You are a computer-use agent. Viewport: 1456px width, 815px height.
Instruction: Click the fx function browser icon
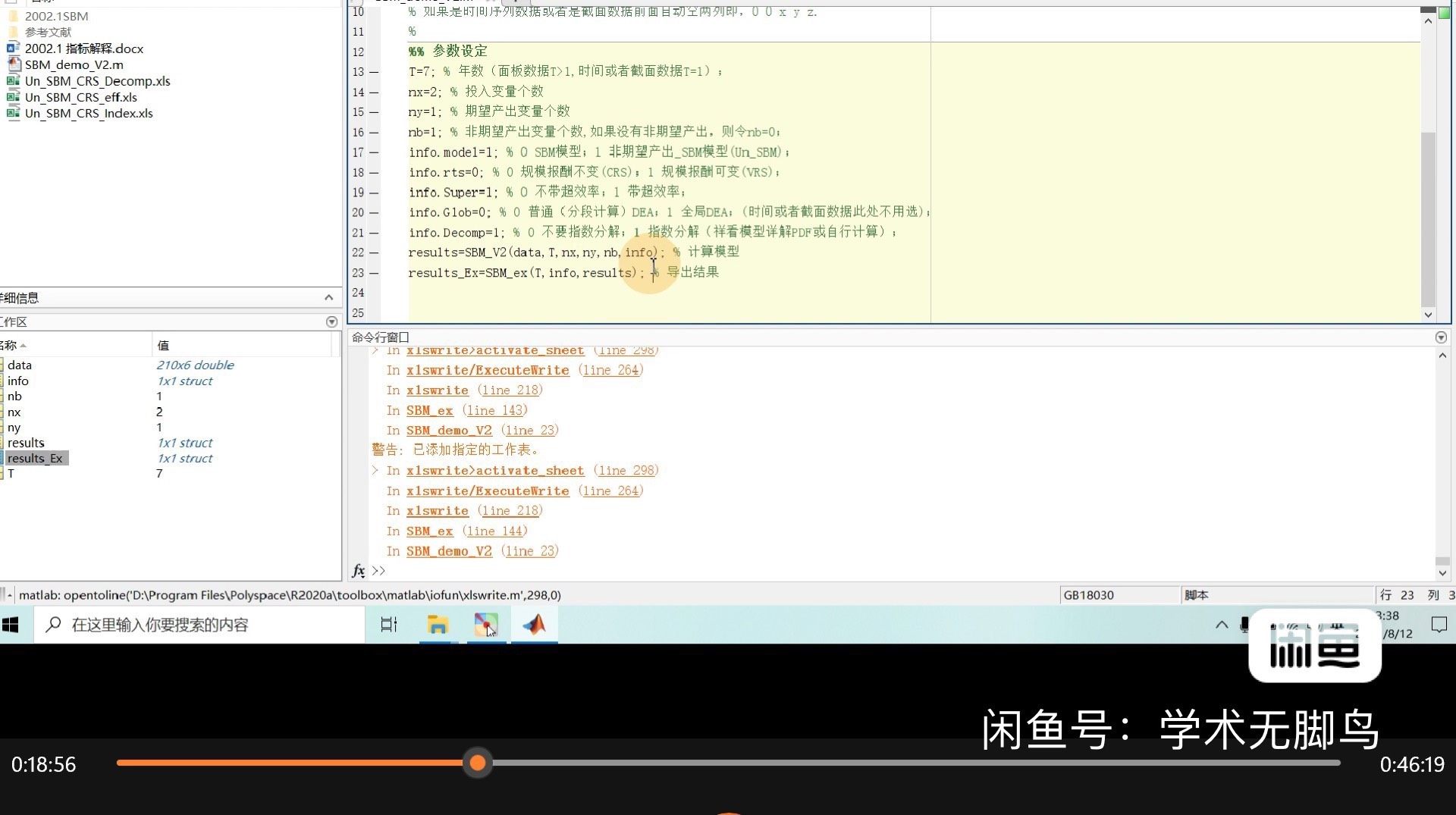pos(359,570)
